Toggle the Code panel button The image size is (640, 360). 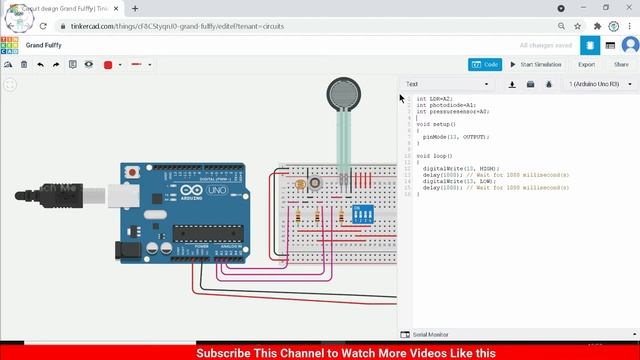click(485, 64)
